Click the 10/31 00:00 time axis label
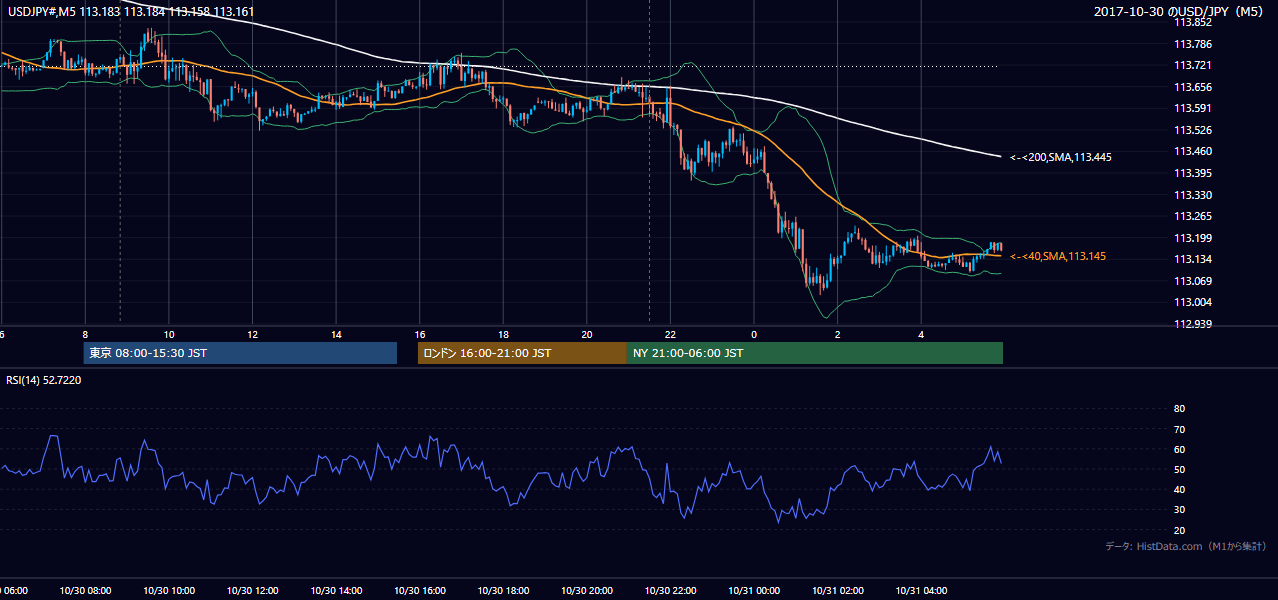 pos(754,591)
